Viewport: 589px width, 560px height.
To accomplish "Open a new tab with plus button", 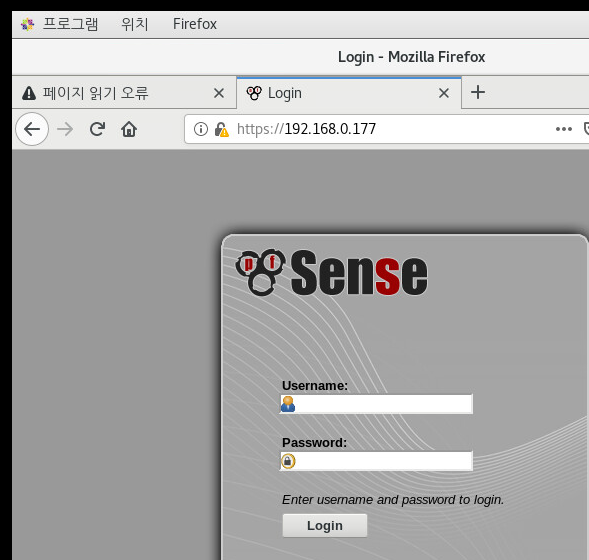I will 478,92.
